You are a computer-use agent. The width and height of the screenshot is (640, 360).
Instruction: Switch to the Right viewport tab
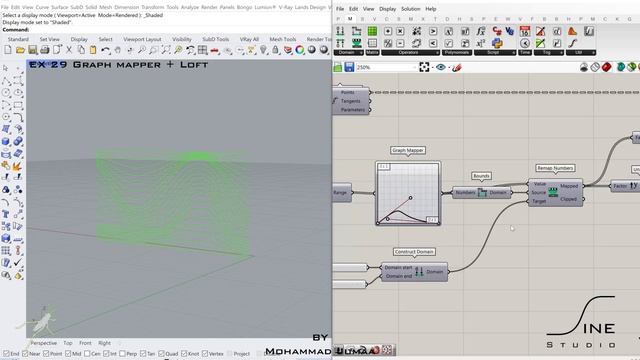(x=104, y=343)
